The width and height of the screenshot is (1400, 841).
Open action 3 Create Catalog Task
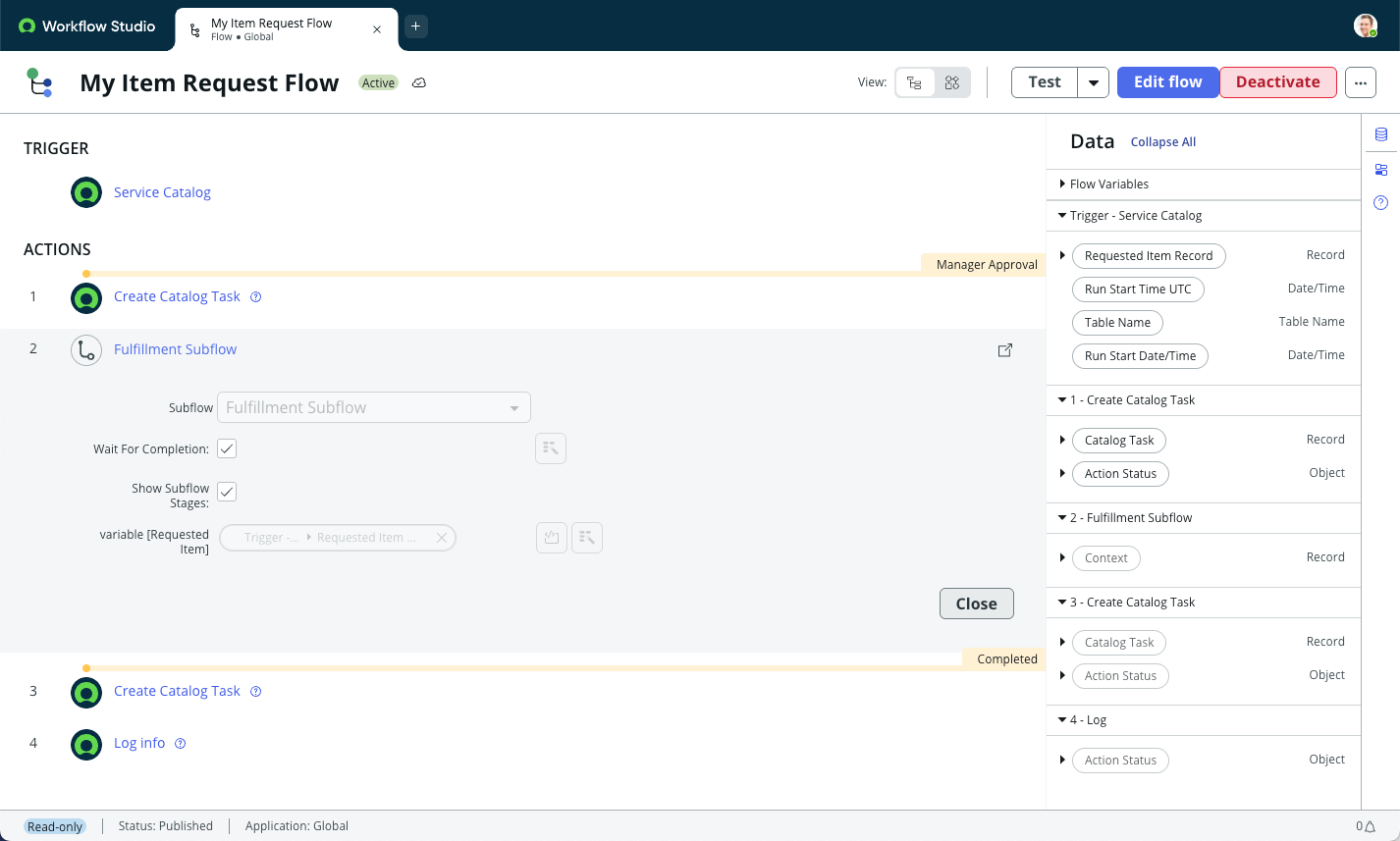[x=177, y=691]
